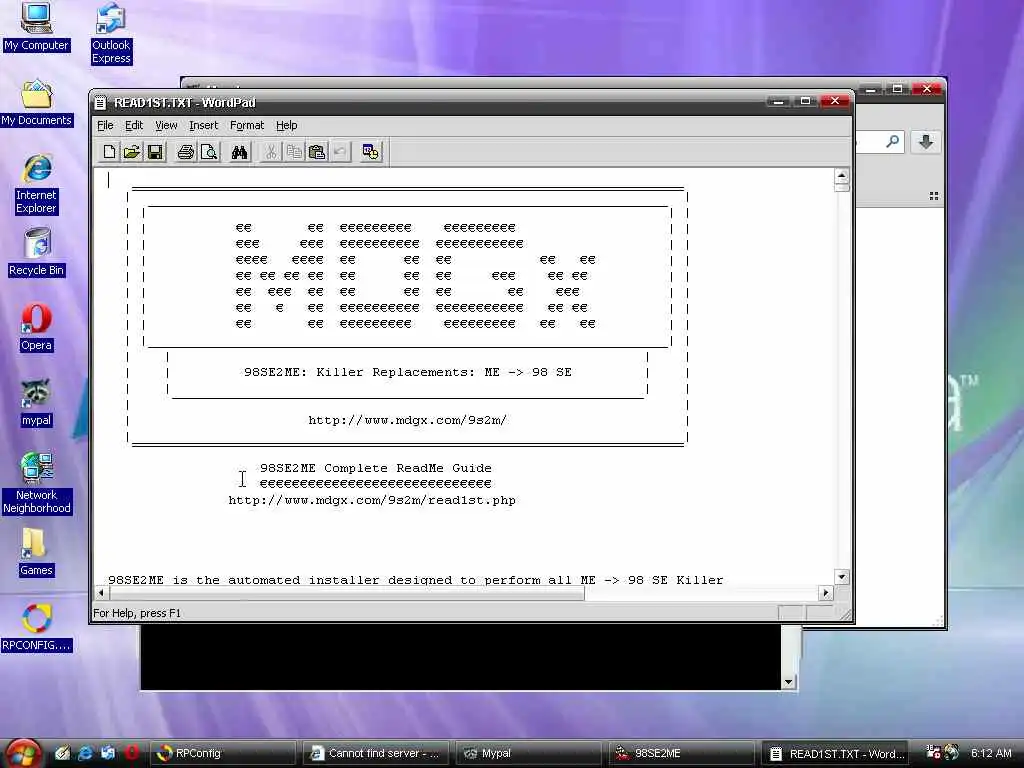The width and height of the screenshot is (1024, 768).
Task: Click the 'Killer Replacements: ME -> 98 SE' line
Action: 443,372
